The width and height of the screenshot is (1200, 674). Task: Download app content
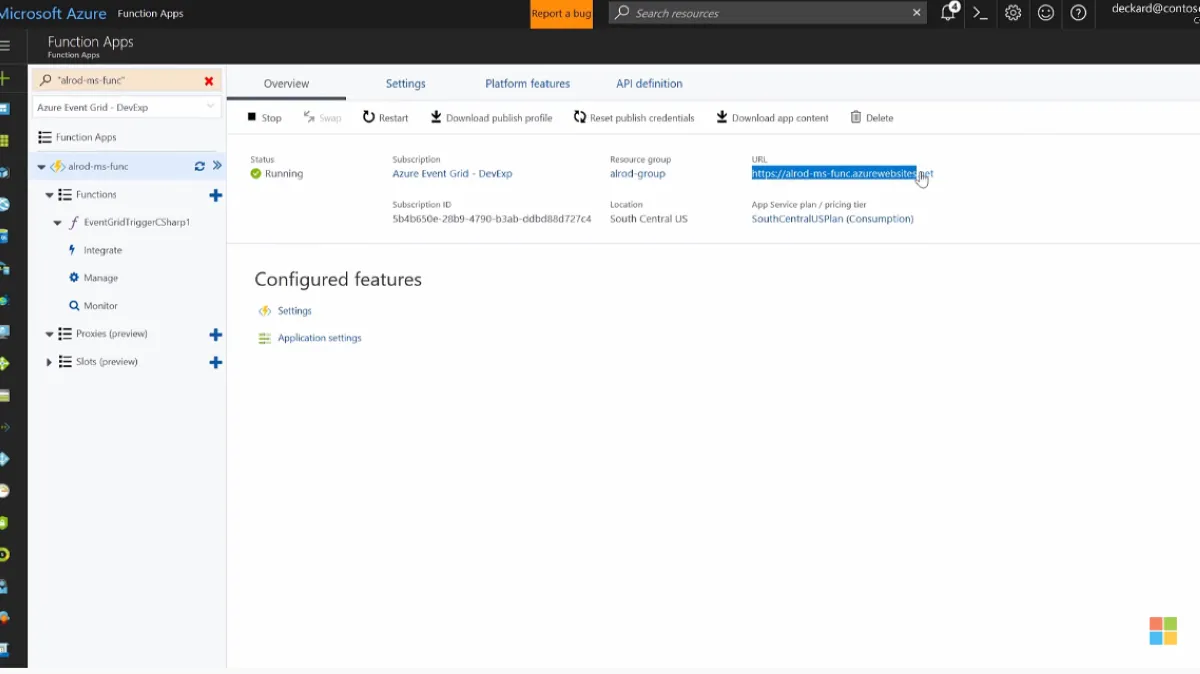[x=772, y=118]
